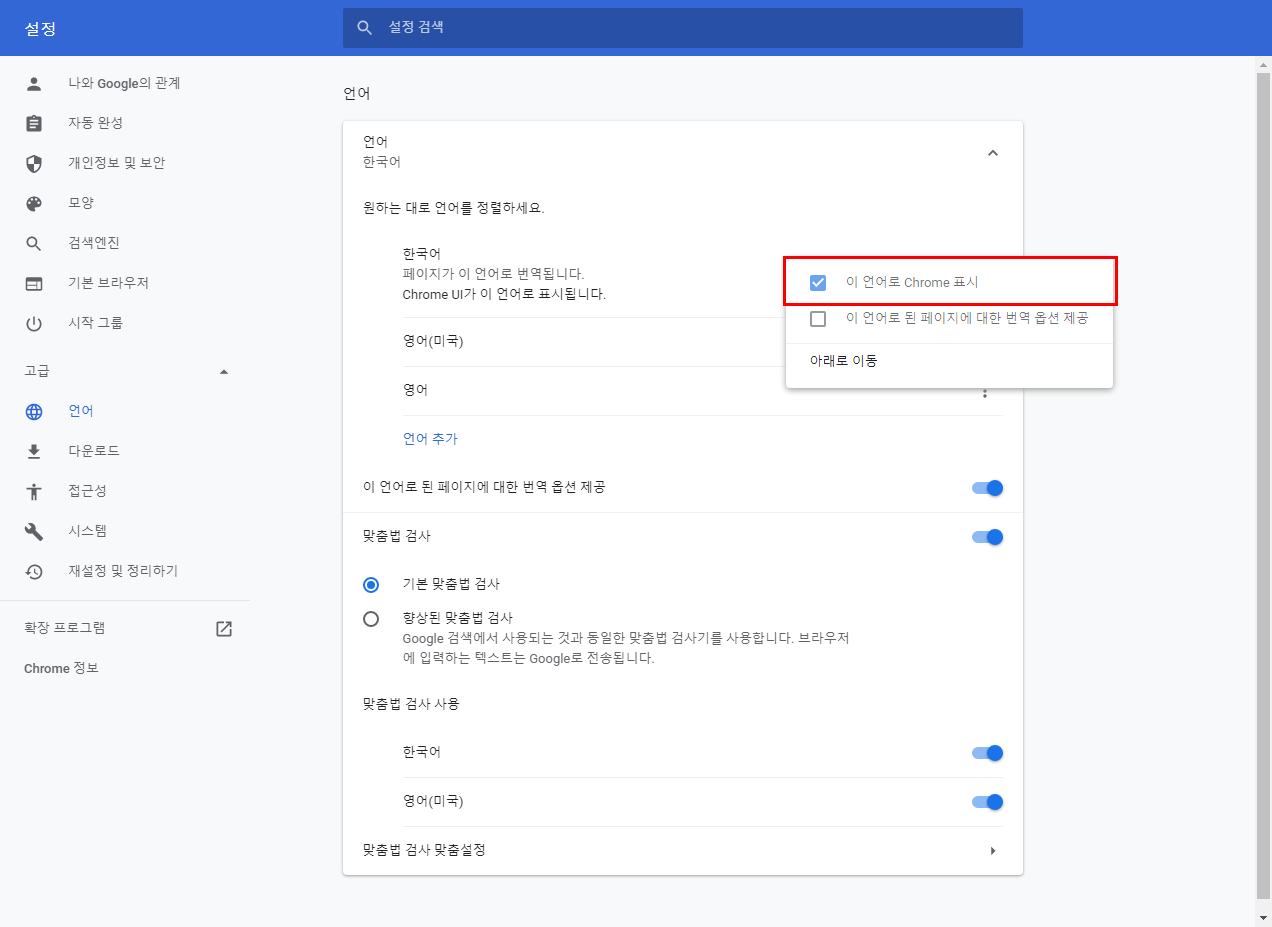
Task: Click the person icon for 나와 Google의 관계
Action: click(34, 84)
